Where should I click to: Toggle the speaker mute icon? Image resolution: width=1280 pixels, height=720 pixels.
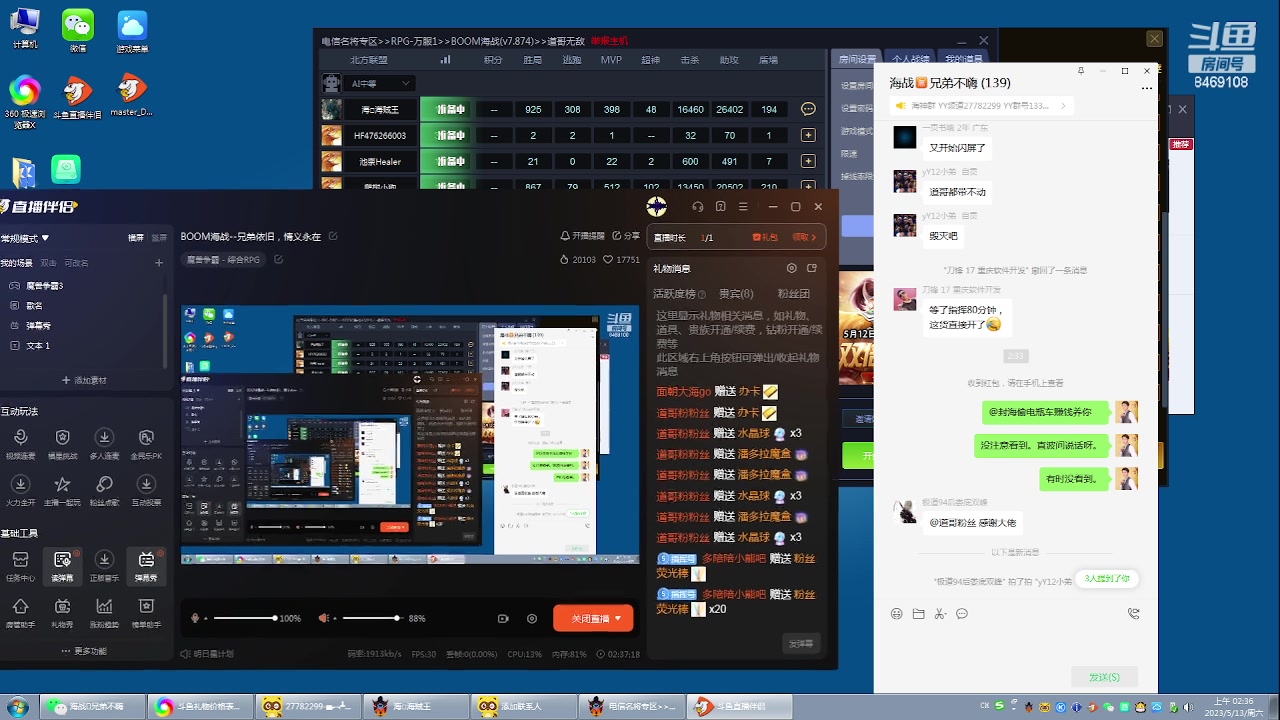click(x=324, y=618)
